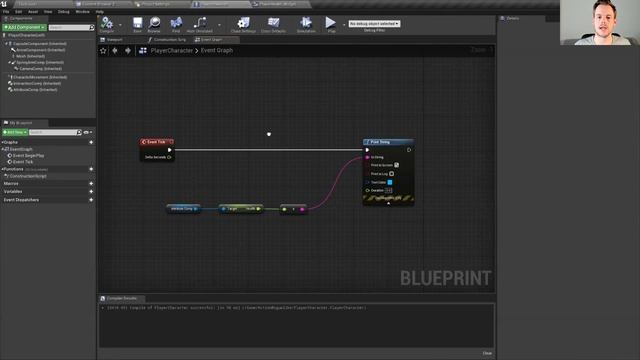Toggle Print to Screen checkbox
Screen dimensions: 640x360
tap(396, 165)
